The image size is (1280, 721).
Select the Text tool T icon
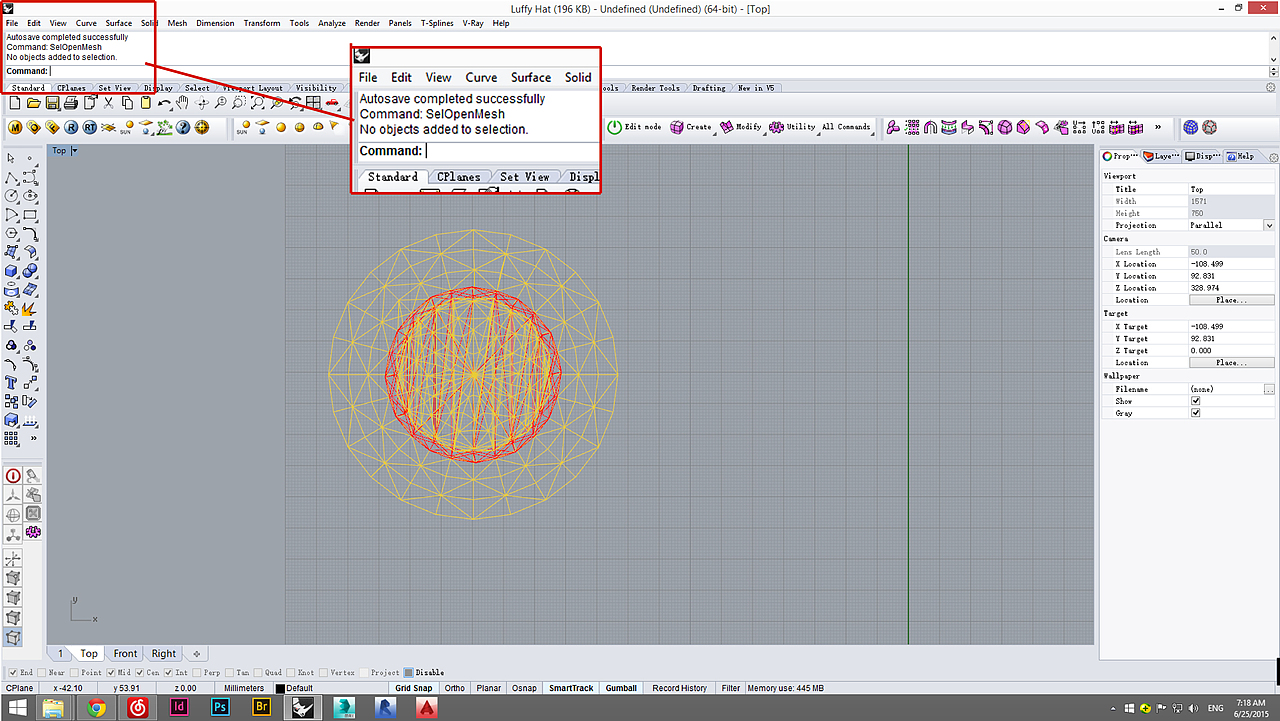(12, 382)
